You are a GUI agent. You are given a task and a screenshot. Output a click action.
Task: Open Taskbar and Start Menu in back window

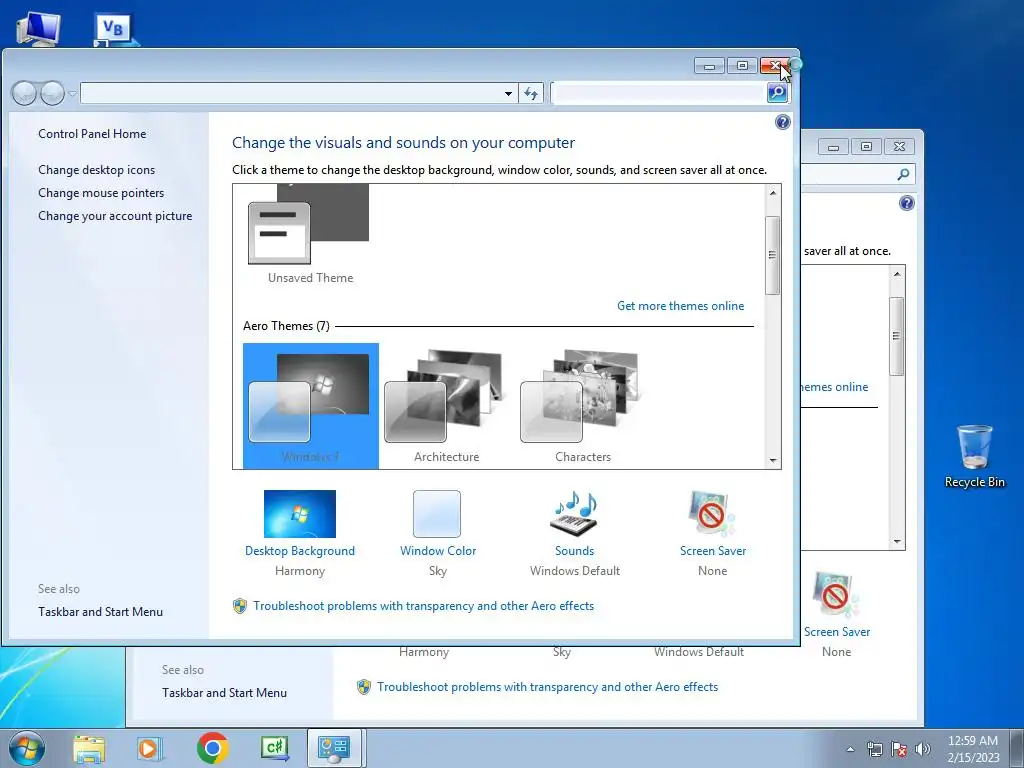pos(225,693)
